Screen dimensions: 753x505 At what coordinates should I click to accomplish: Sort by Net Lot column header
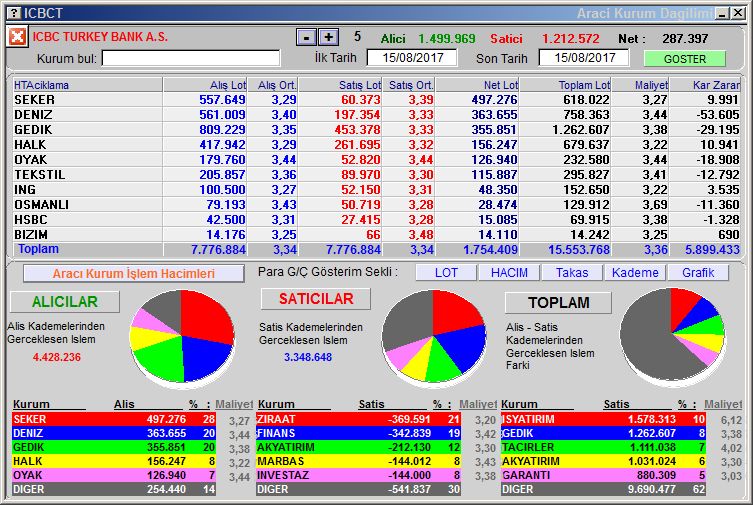pos(477,85)
